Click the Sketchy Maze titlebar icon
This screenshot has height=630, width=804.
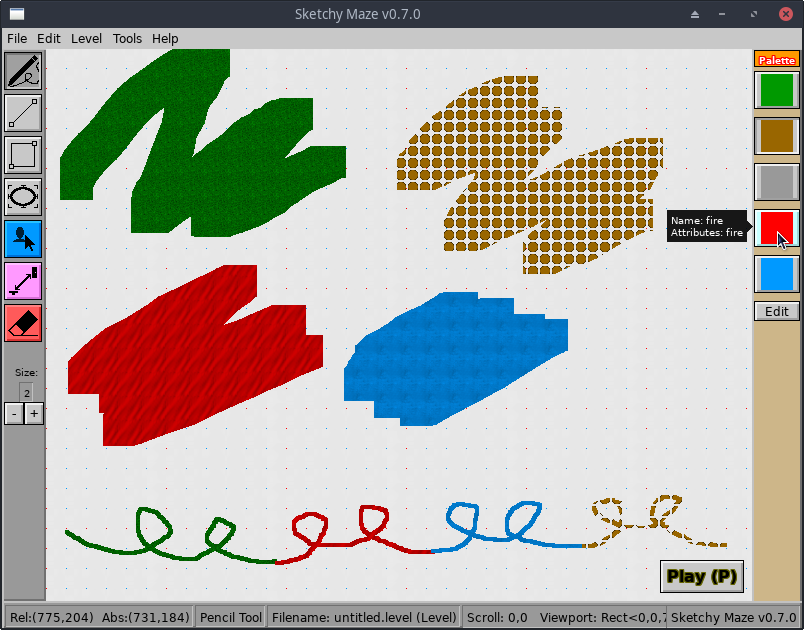[15, 13]
